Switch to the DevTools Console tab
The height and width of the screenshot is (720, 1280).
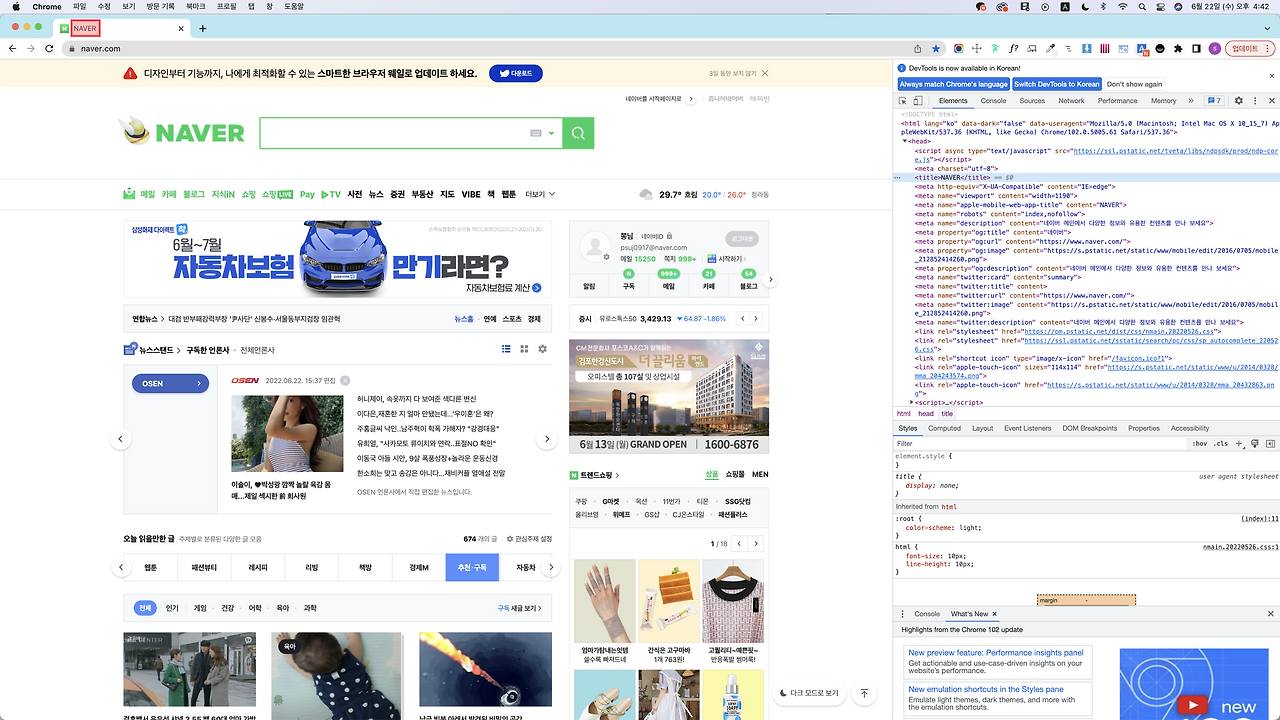coord(993,101)
